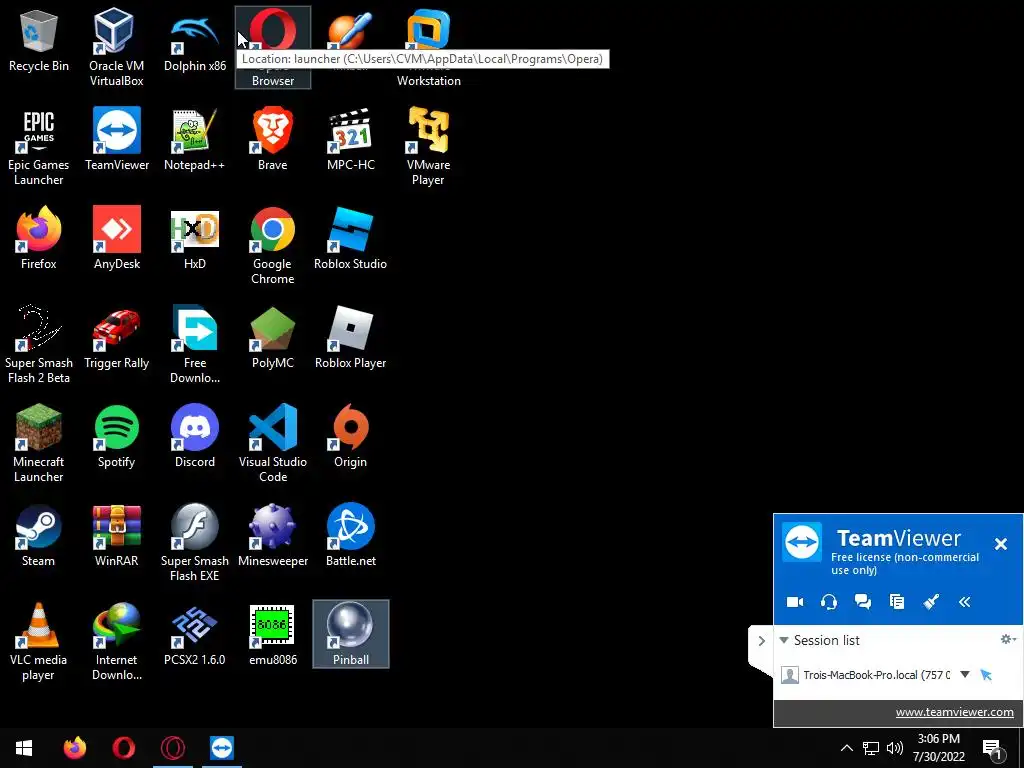Select the Minecraft Launcher desktop icon
The image size is (1024, 768).
39,444
